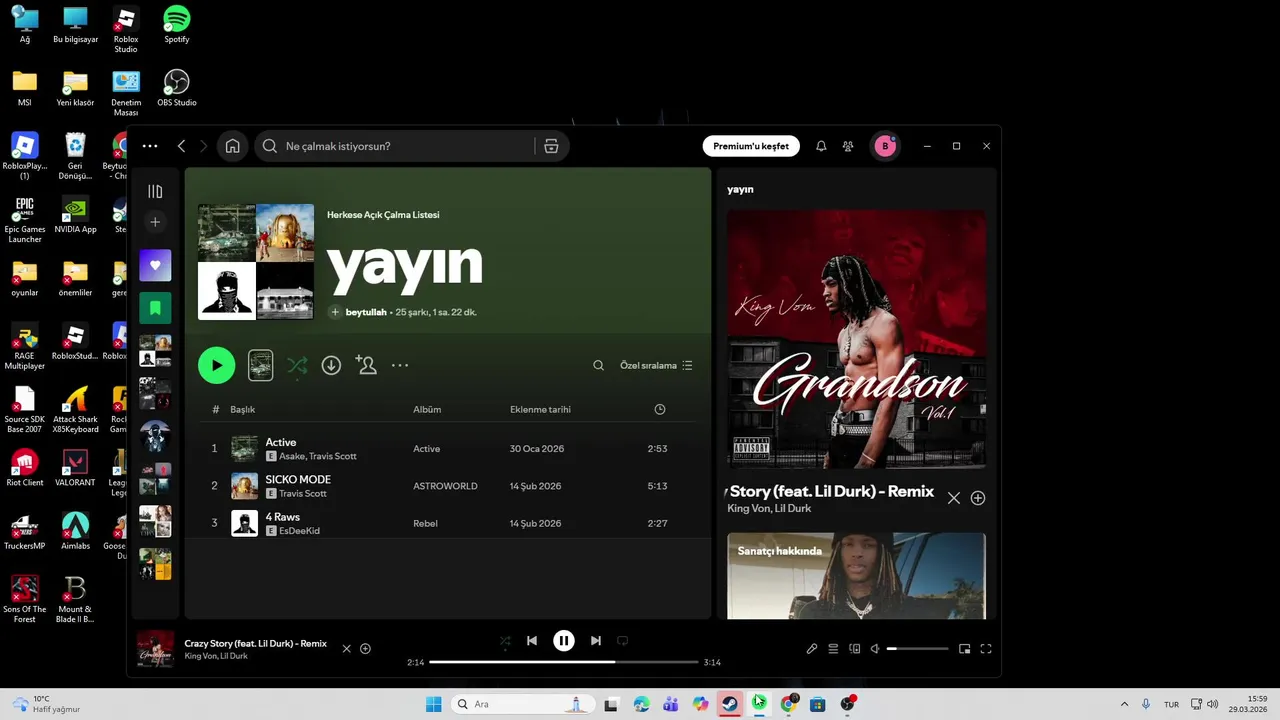The width and height of the screenshot is (1280, 720).
Task: Open the yayın playlist cover collage
Action: [x=256, y=262]
